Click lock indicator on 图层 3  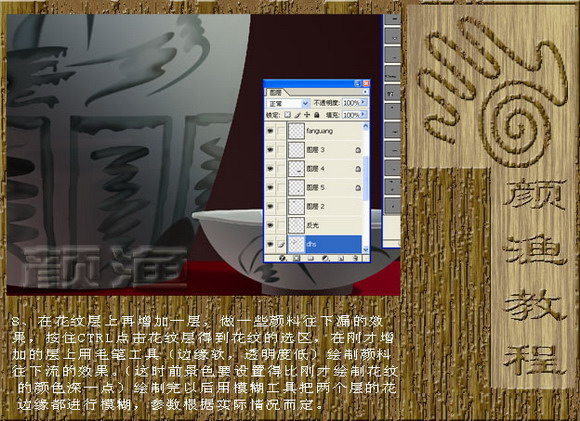[x=358, y=150]
